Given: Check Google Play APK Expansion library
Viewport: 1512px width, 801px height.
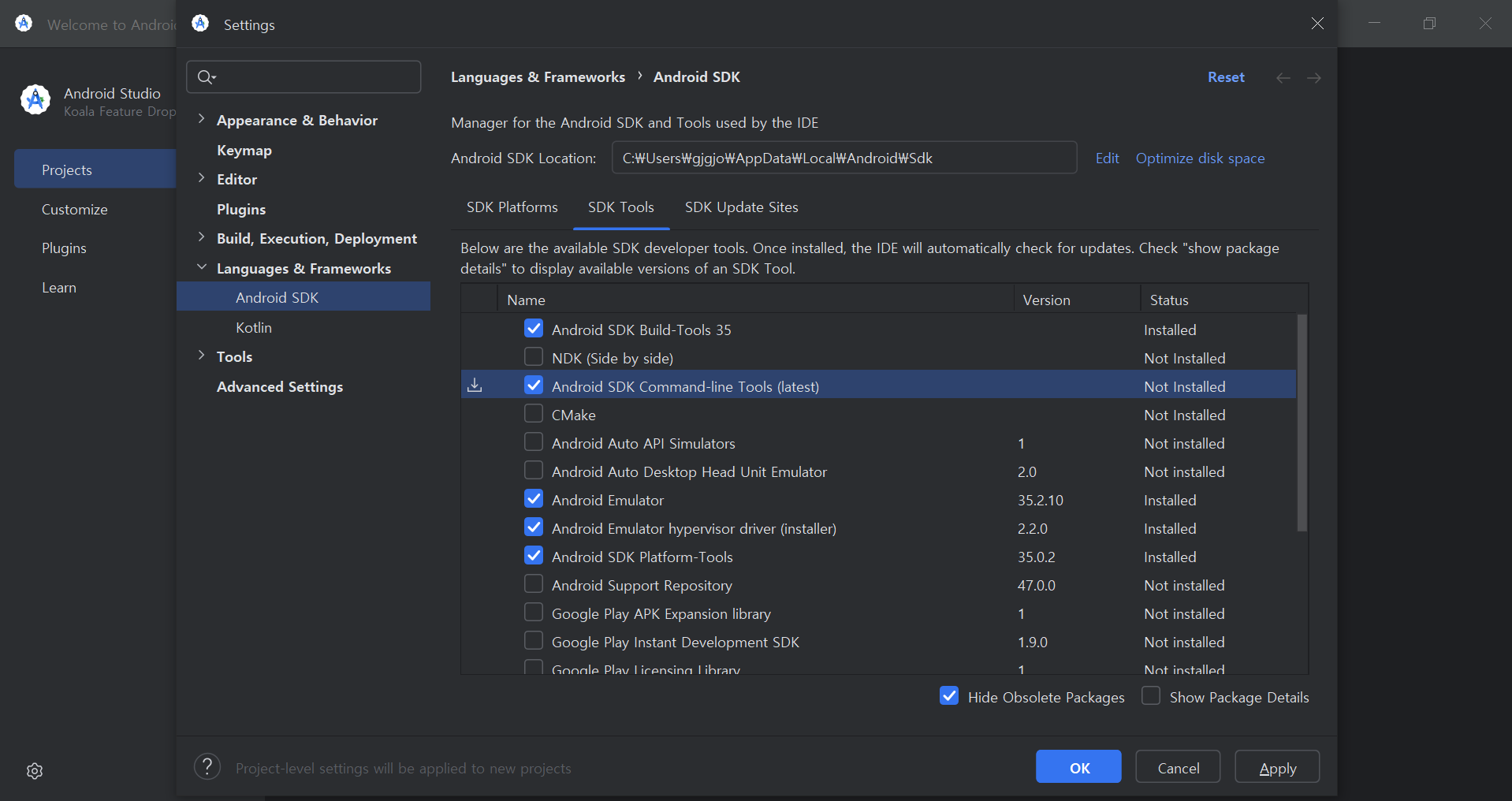Looking at the screenshot, I should point(534,612).
